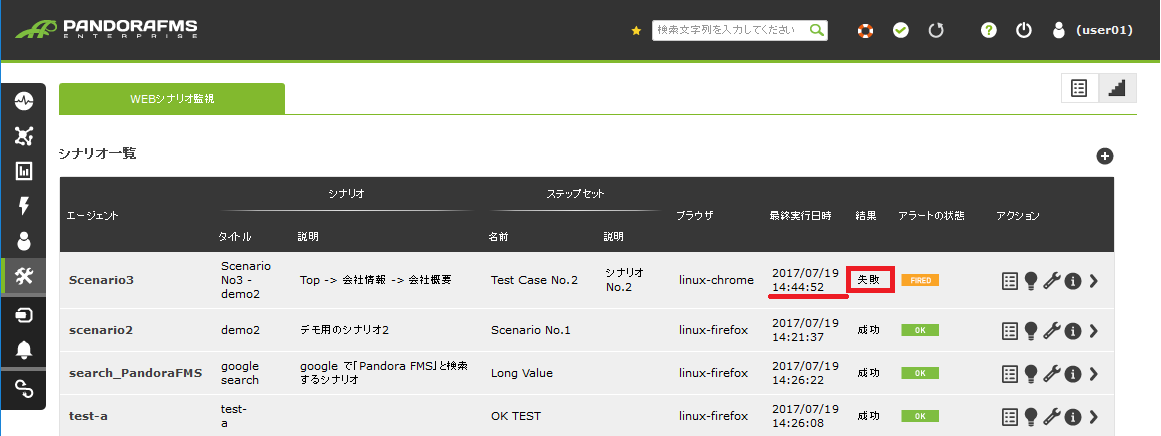Open list icon for Scenario3 row
This screenshot has width=1161, height=436.
click(x=1009, y=281)
